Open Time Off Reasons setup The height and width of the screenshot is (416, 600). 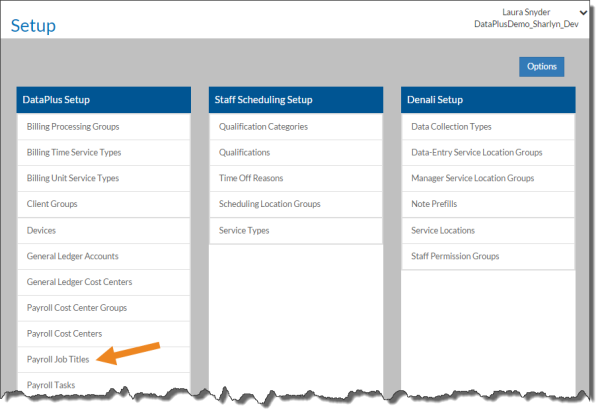pos(251,178)
